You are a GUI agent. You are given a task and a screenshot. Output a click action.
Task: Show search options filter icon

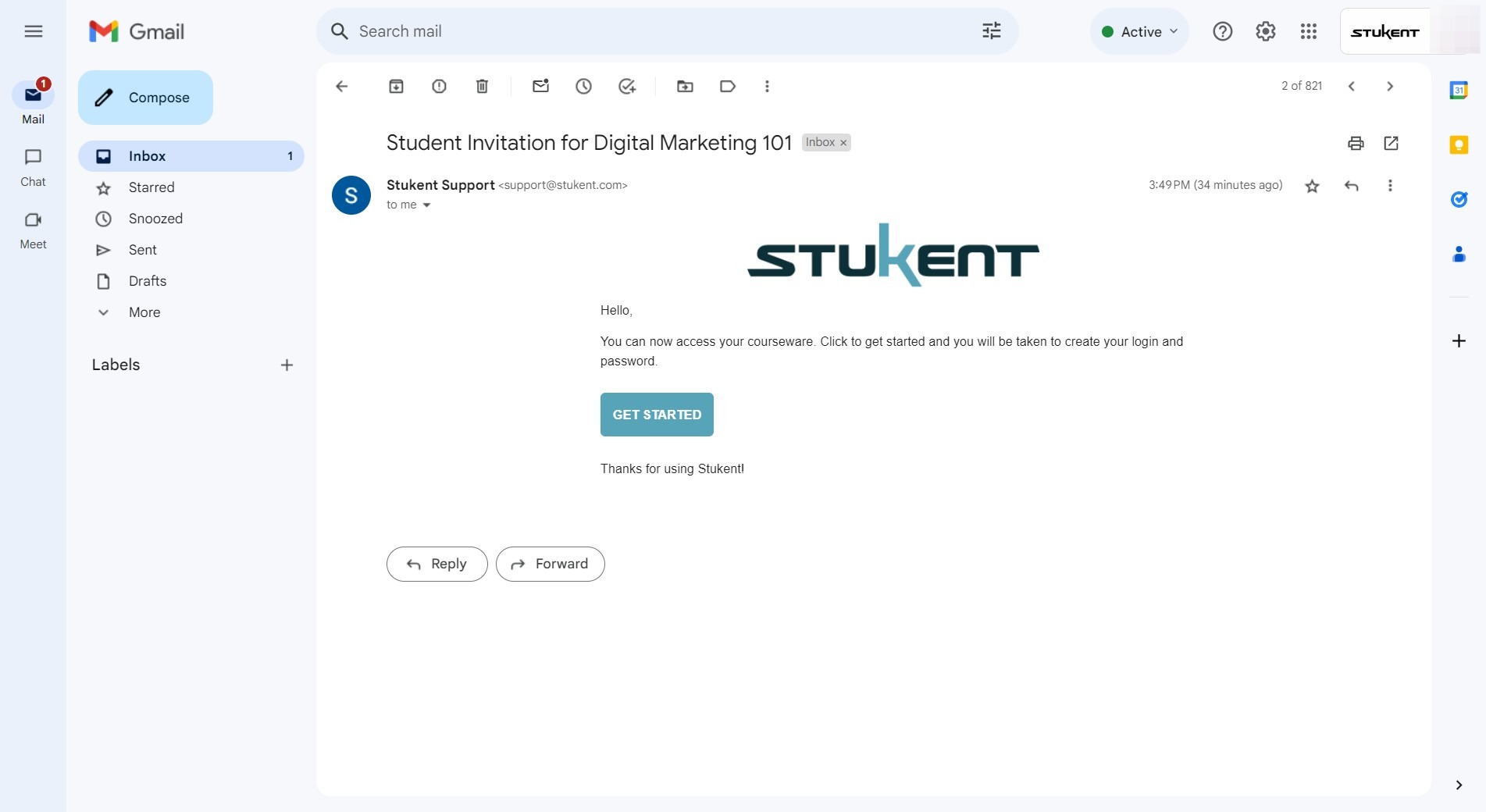point(992,31)
